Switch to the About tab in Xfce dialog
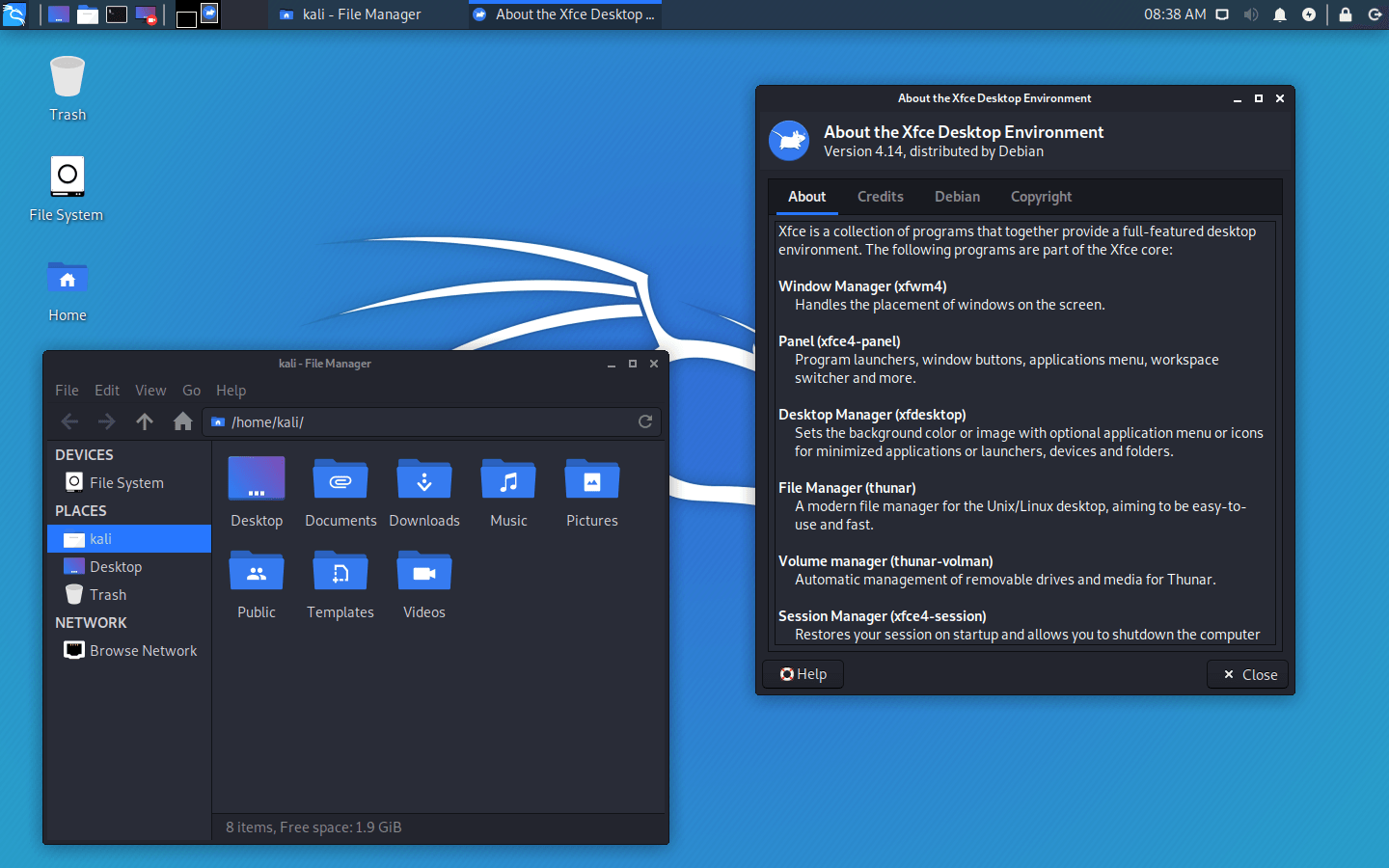Screen dimensions: 1389x868 point(806,197)
